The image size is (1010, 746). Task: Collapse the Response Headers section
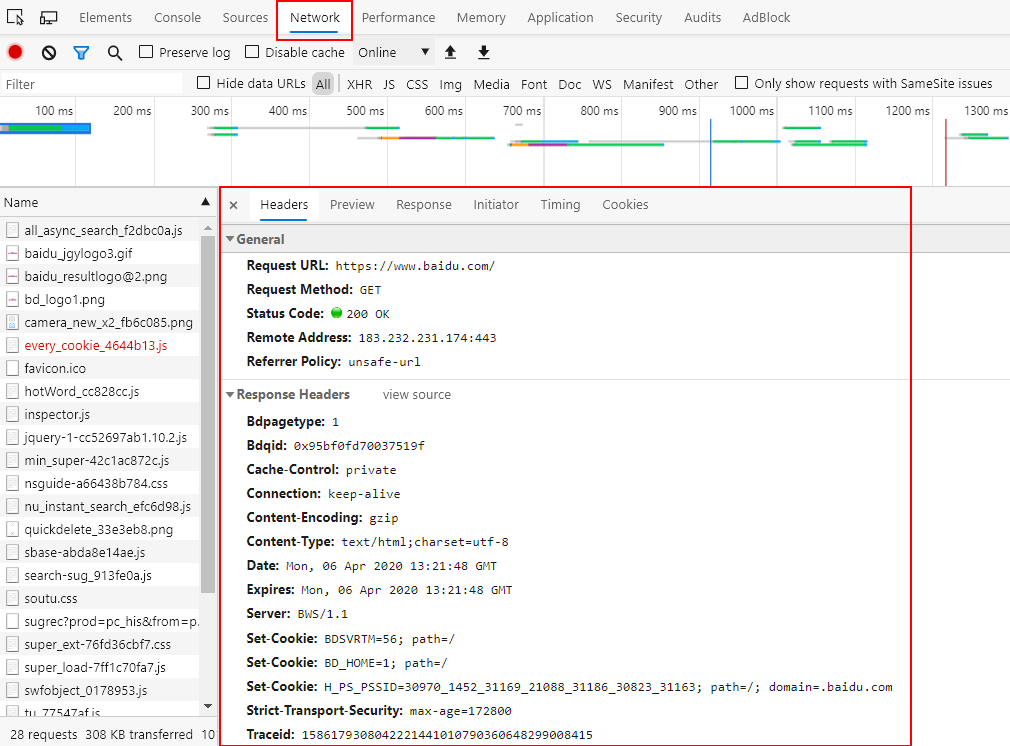[230, 394]
